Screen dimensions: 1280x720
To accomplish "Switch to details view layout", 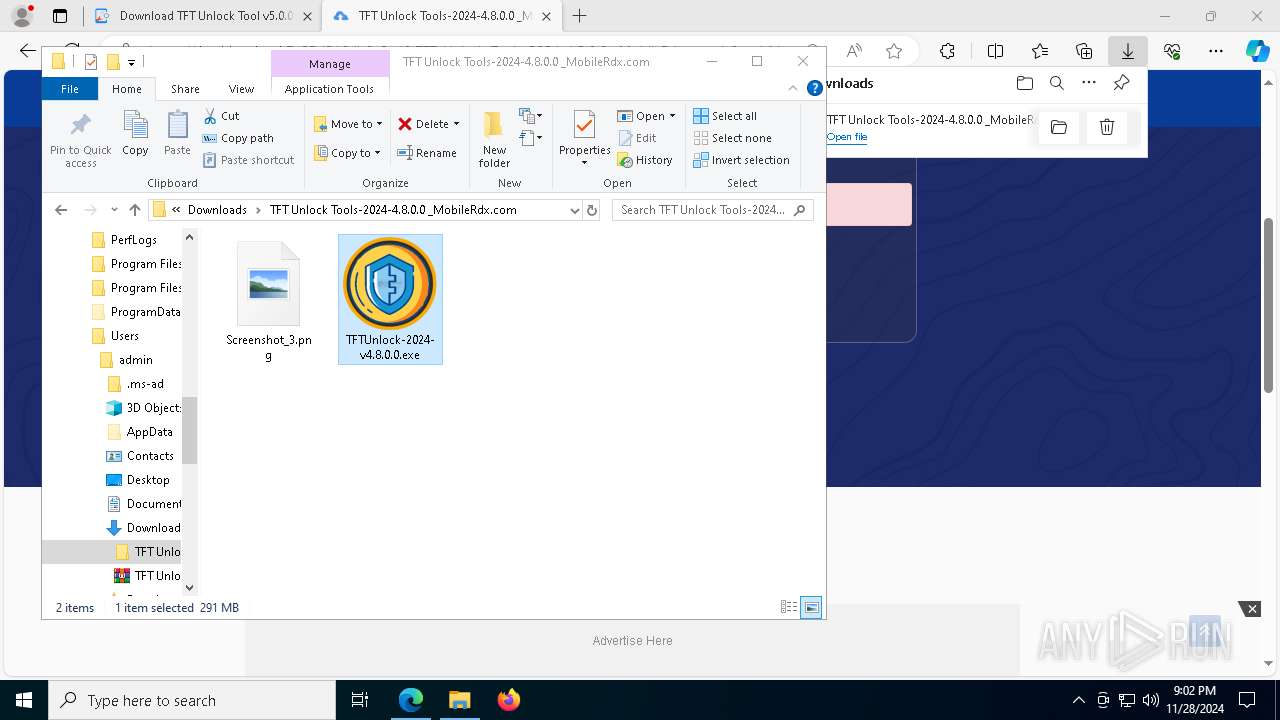I will [x=789, y=607].
